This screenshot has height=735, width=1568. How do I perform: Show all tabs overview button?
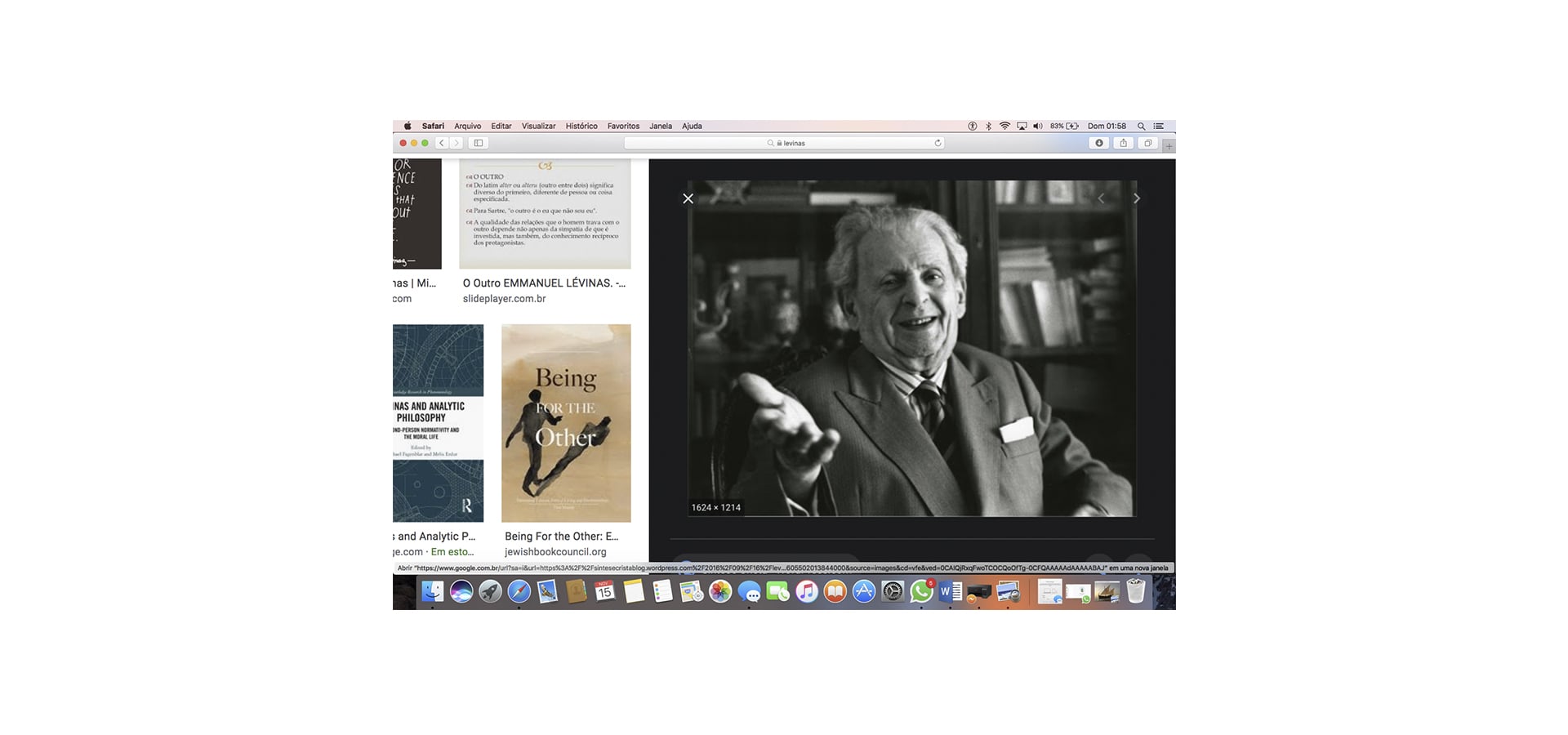tap(1148, 143)
